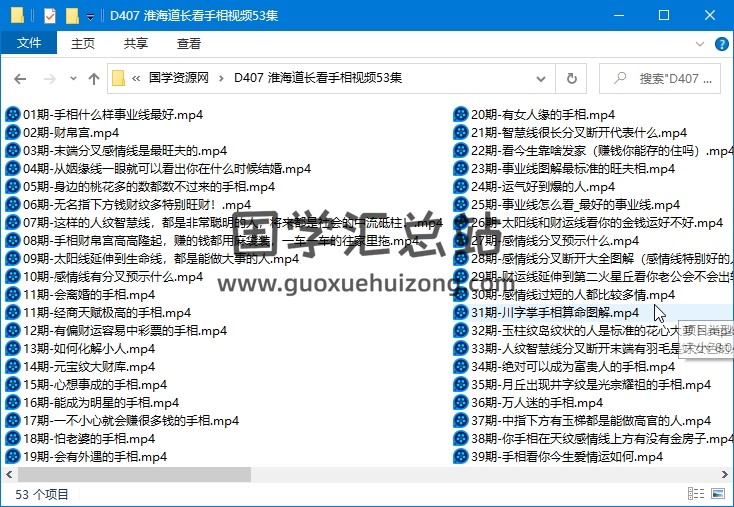
Task: Click the video icon of 39期-手相看你今生爱情运如何.mp4
Action: 461,456
